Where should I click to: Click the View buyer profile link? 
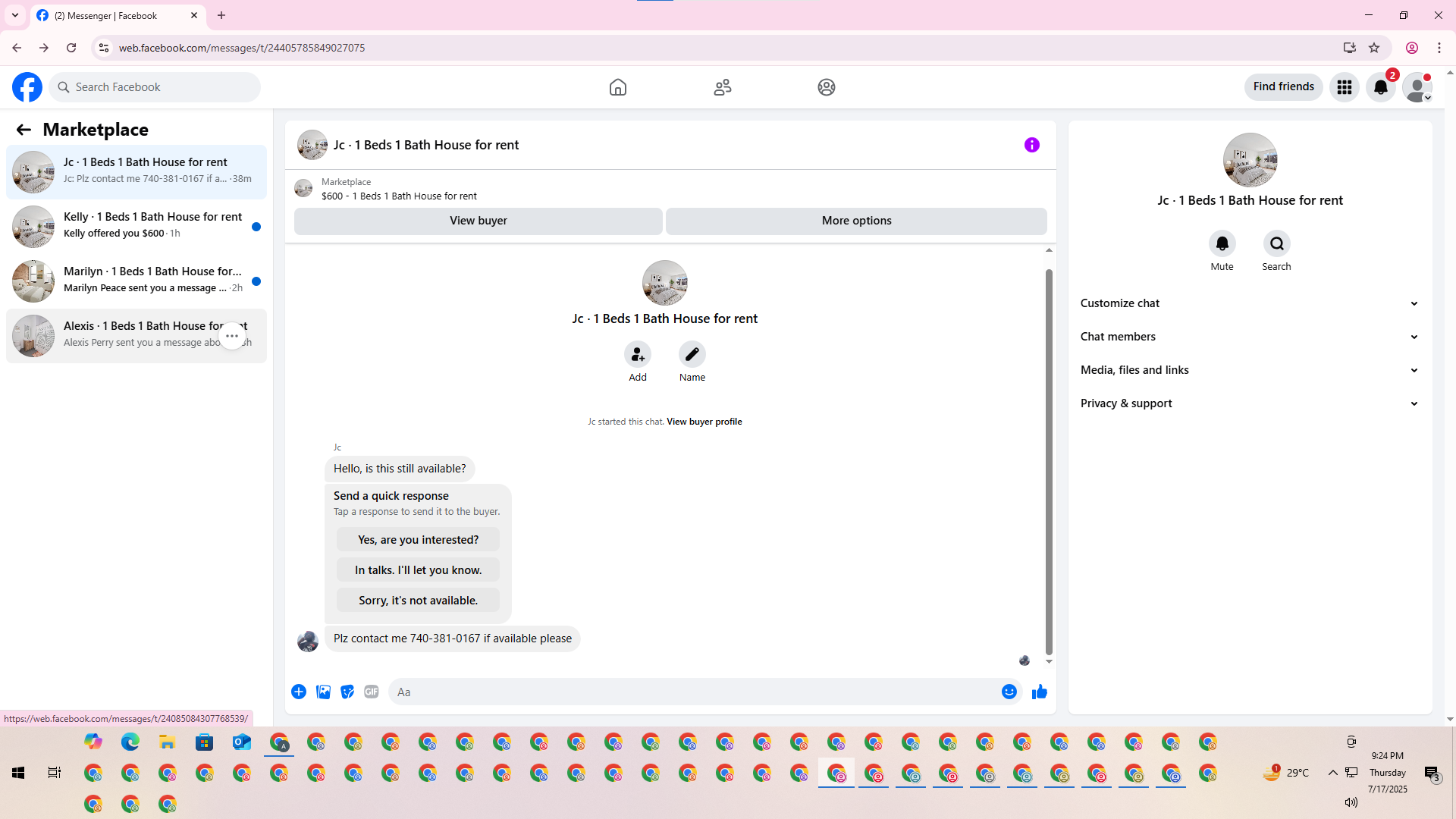pyautogui.click(x=704, y=422)
